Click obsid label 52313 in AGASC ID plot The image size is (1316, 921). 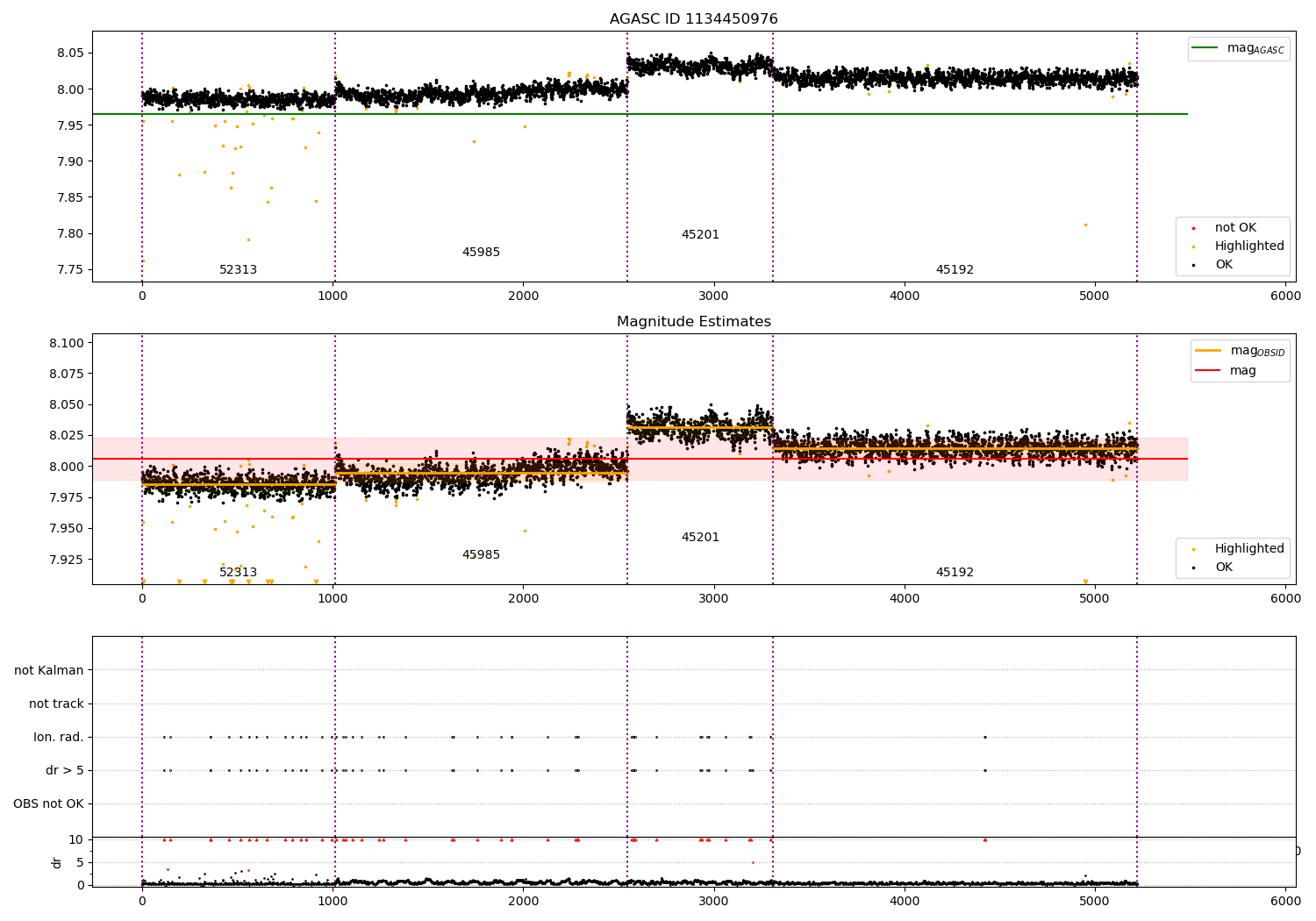pos(238,270)
